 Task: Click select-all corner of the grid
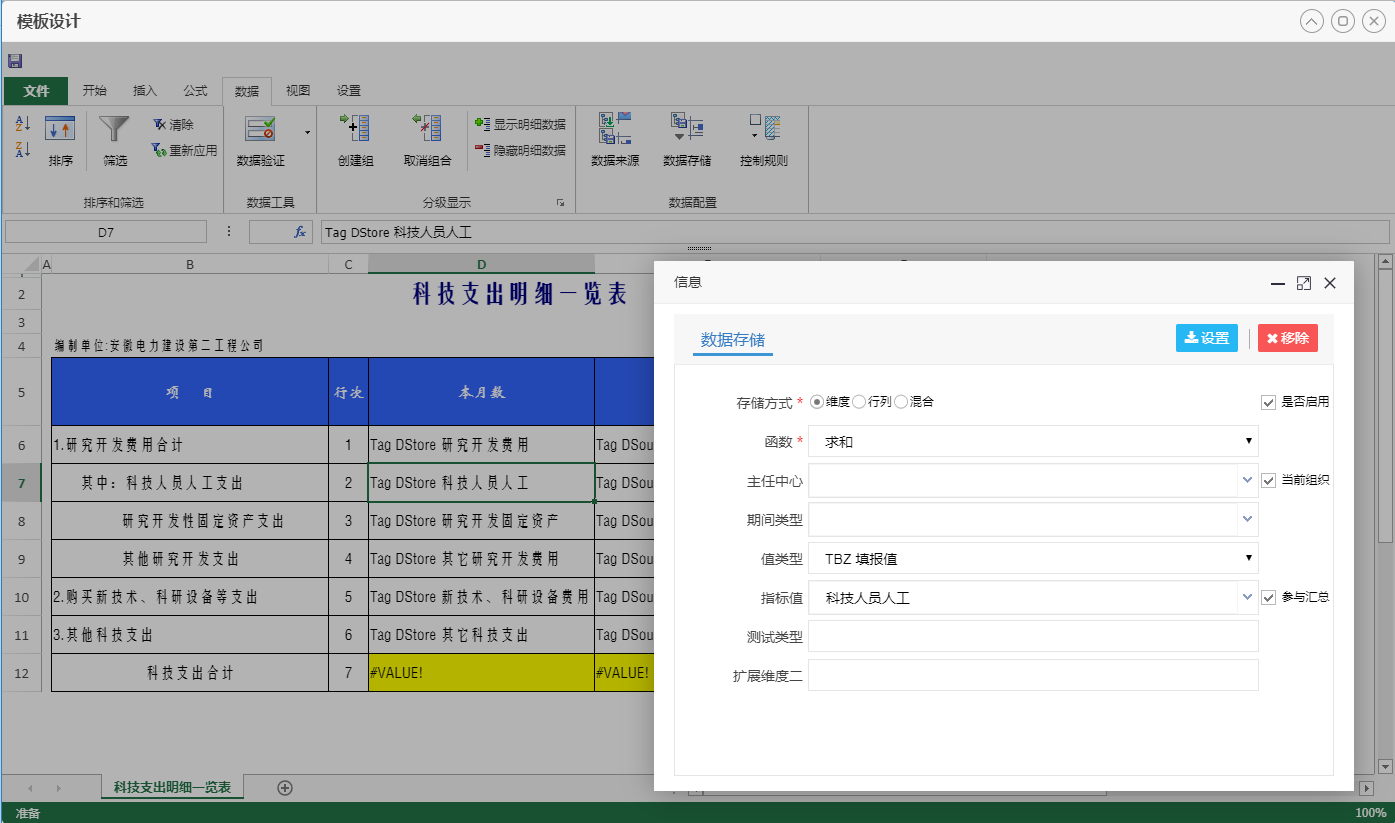(x=21, y=264)
